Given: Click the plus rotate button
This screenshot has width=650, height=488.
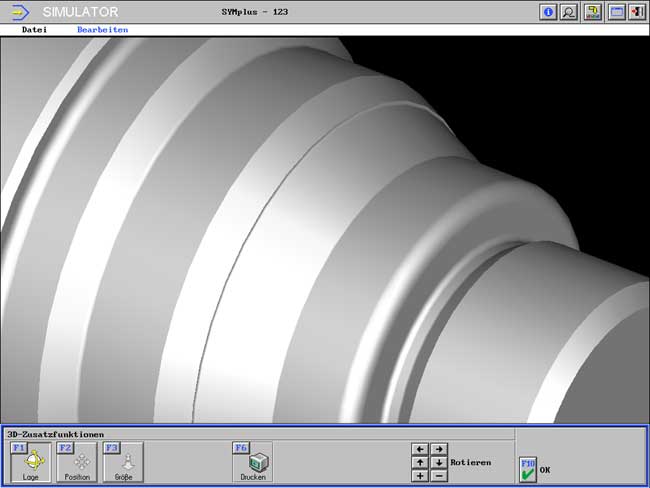Looking at the screenshot, I should [420, 476].
